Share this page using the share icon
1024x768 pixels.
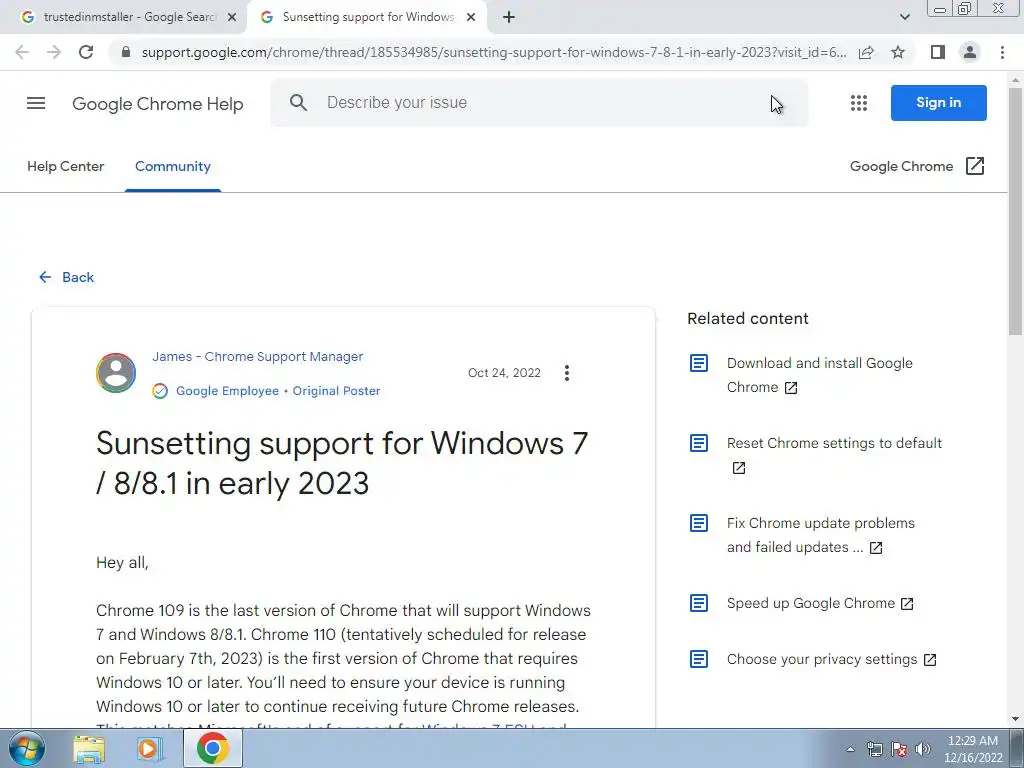866,52
